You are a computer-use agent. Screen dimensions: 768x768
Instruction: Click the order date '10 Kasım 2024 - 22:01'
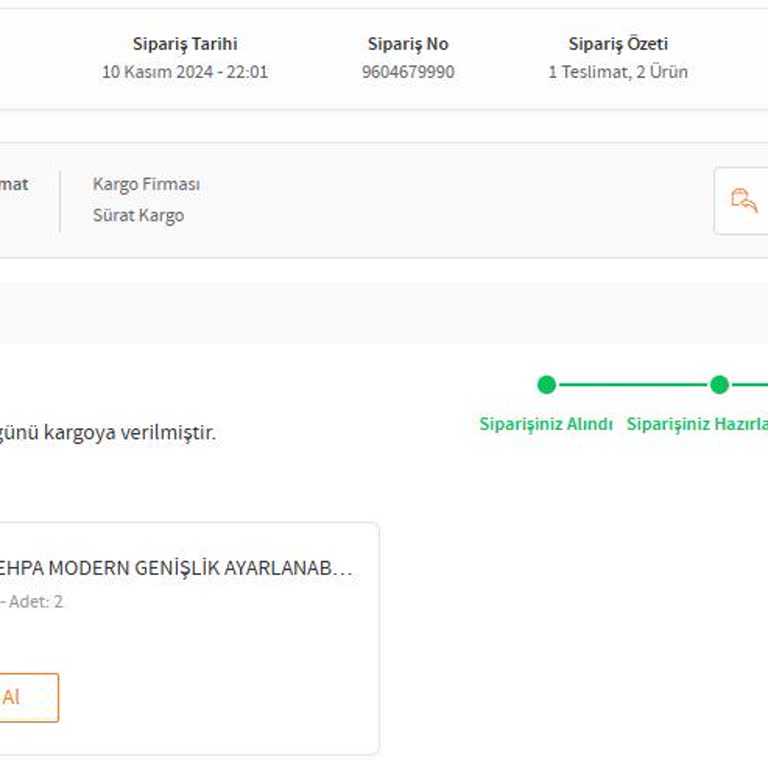[x=185, y=72]
